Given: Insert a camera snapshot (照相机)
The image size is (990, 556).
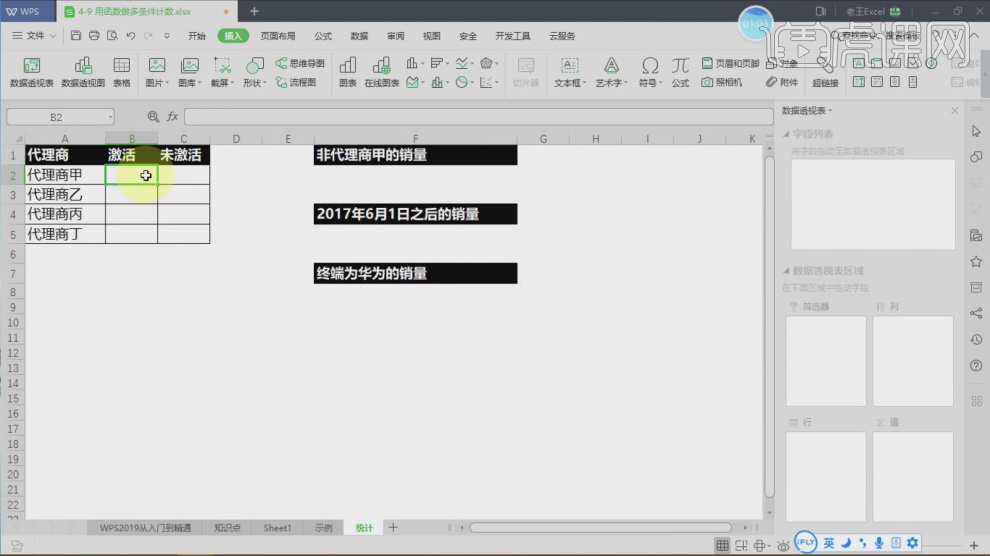Looking at the screenshot, I should 722,82.
